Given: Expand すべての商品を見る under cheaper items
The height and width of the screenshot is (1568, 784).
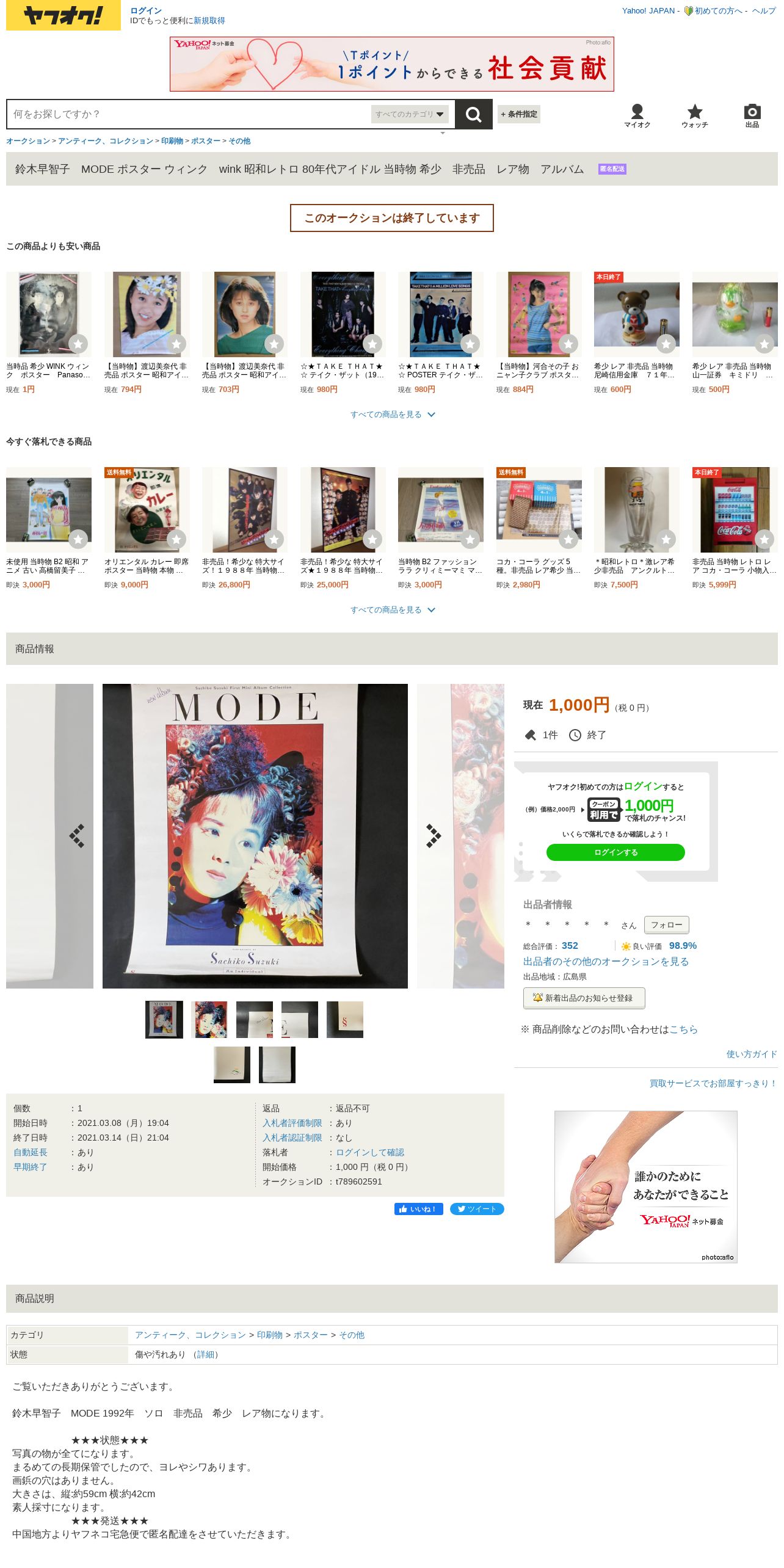Looking at the screenshot, I should tap(392, 415).
